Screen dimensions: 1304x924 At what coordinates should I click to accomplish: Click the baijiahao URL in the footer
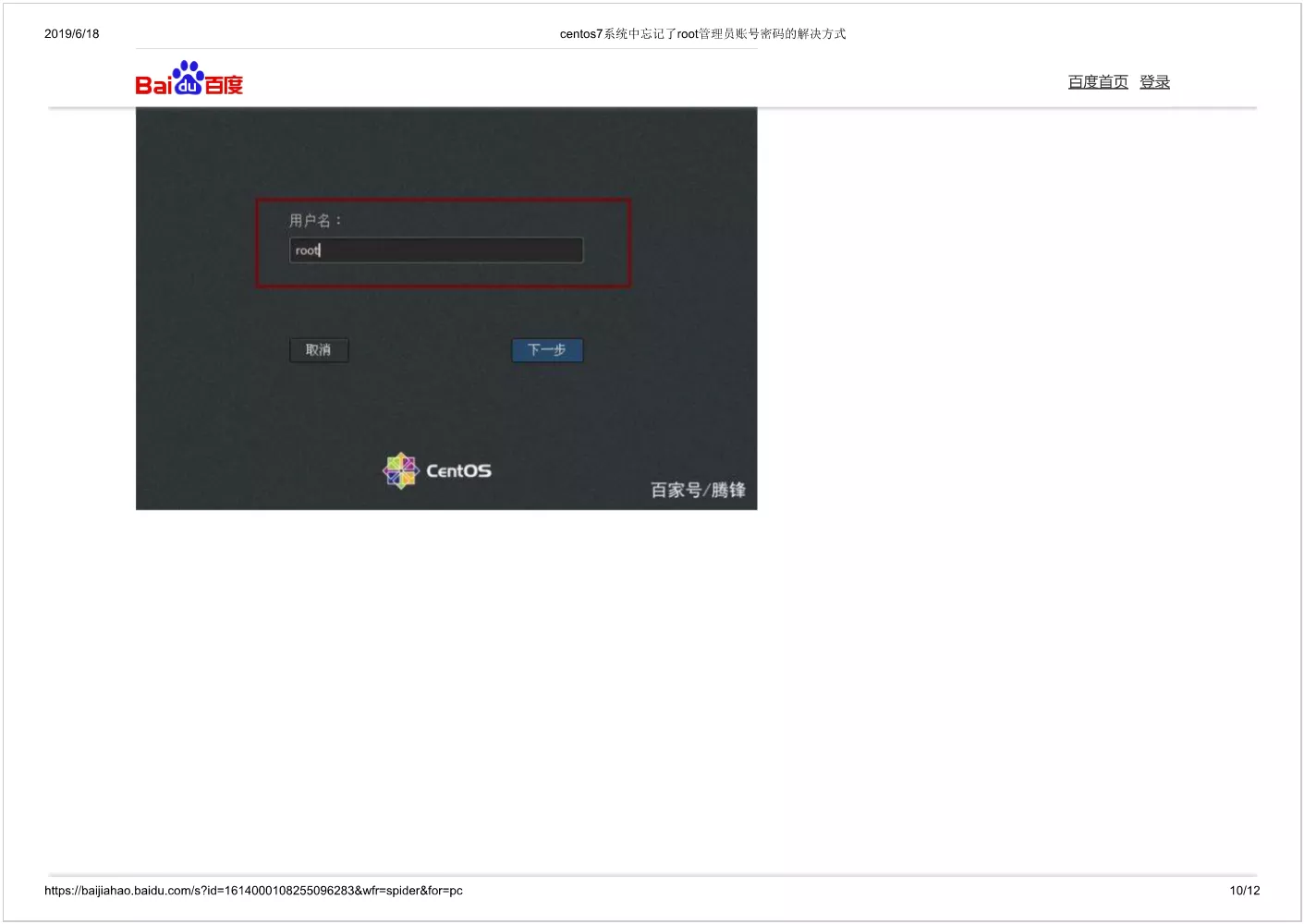click(x=253, y=891)
